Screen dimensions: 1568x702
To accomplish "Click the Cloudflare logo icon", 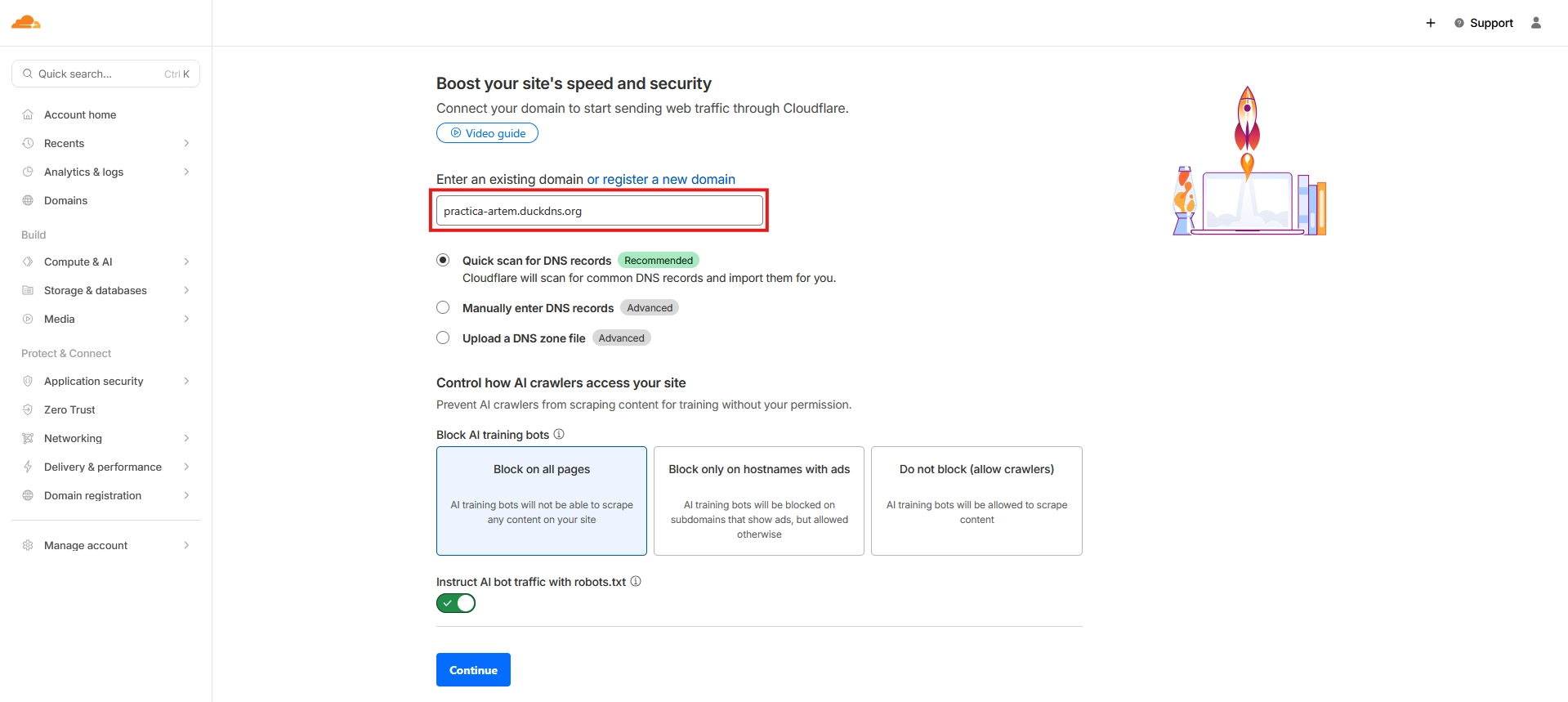I will (x=26, y=22).
